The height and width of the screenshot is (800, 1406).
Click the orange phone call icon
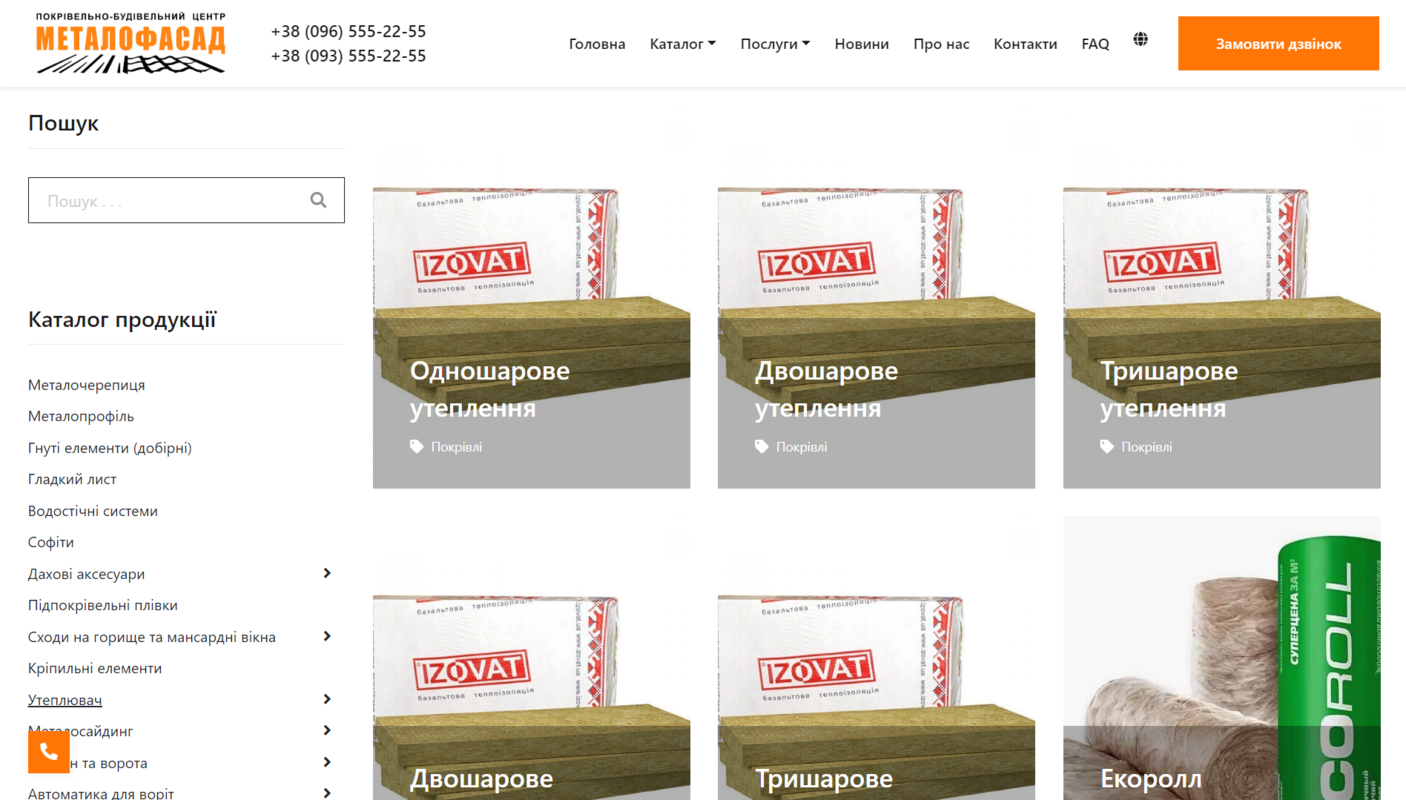tap(49, 752)
